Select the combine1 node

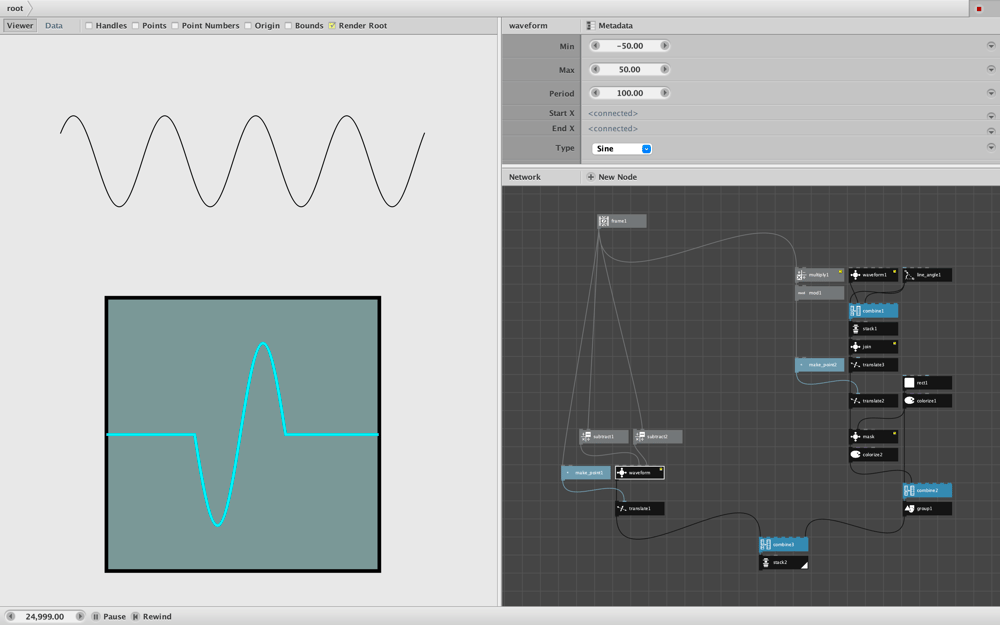click(x=873, y=311)
